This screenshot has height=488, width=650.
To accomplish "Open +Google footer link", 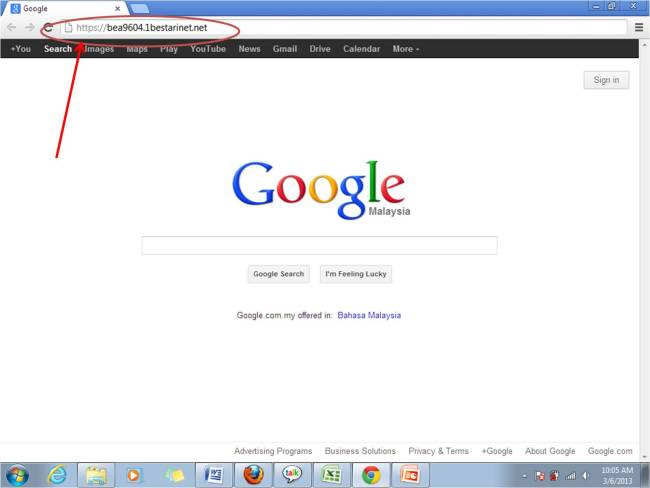I will [497, 451].
